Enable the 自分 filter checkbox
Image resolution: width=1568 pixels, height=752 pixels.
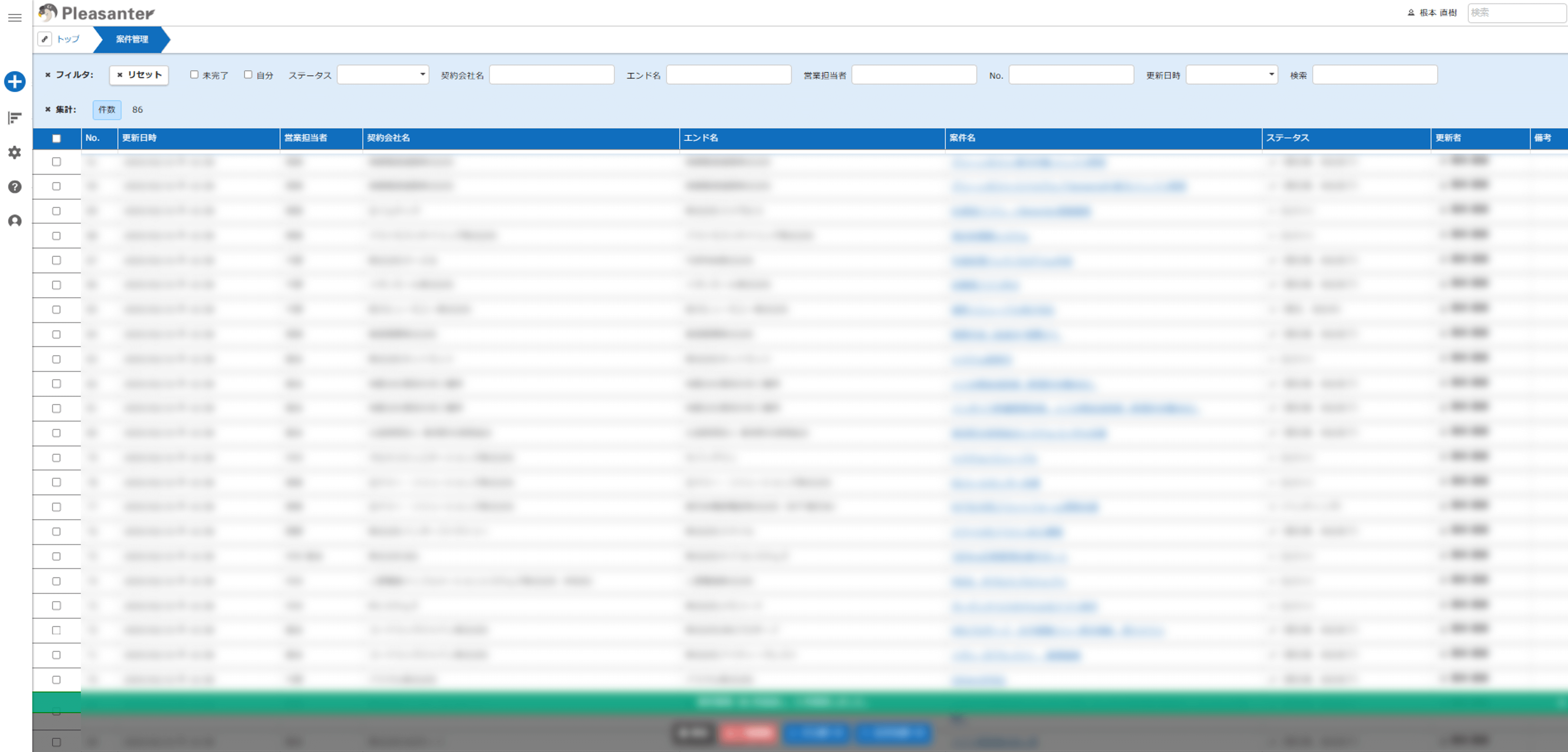point(248,74)
